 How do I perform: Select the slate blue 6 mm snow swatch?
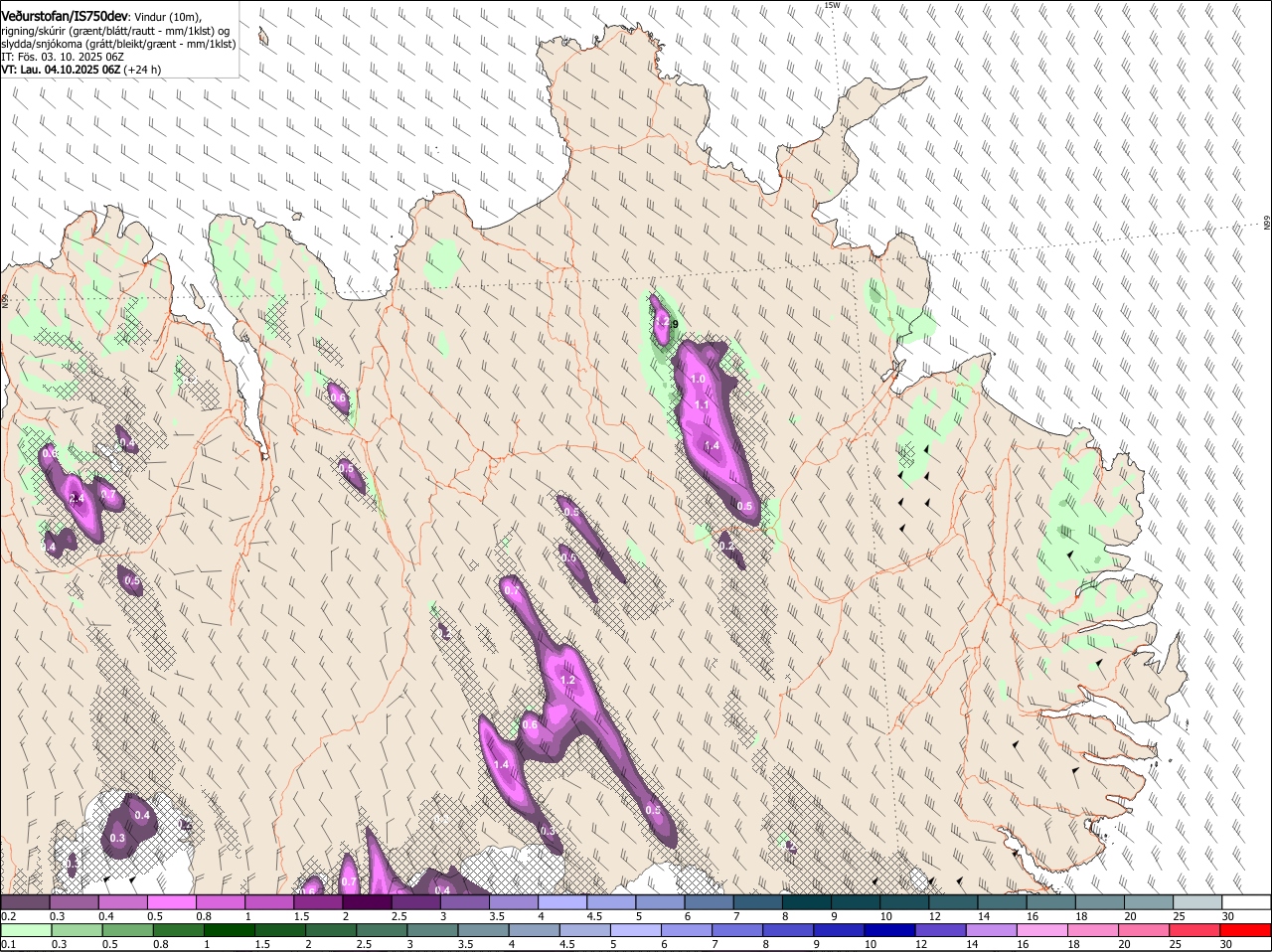click(x=709, y=902)
